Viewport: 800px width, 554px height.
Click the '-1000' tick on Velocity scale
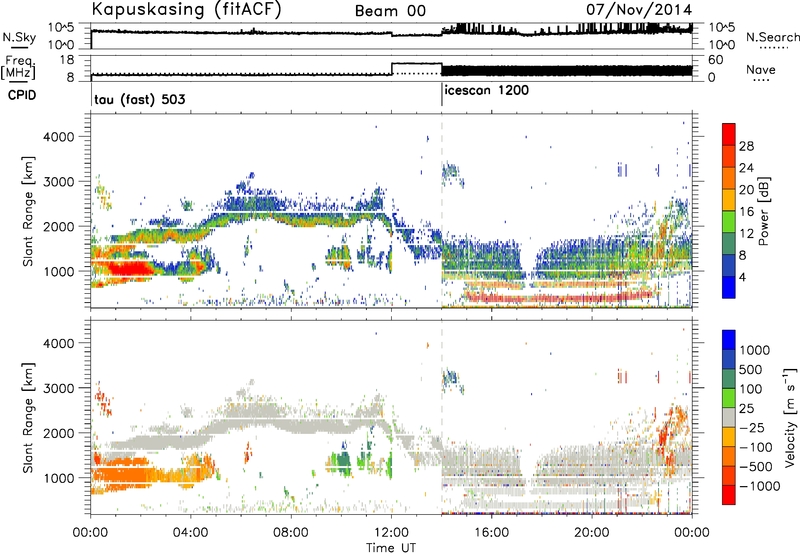pyautogui.click(x=760, y=486)
